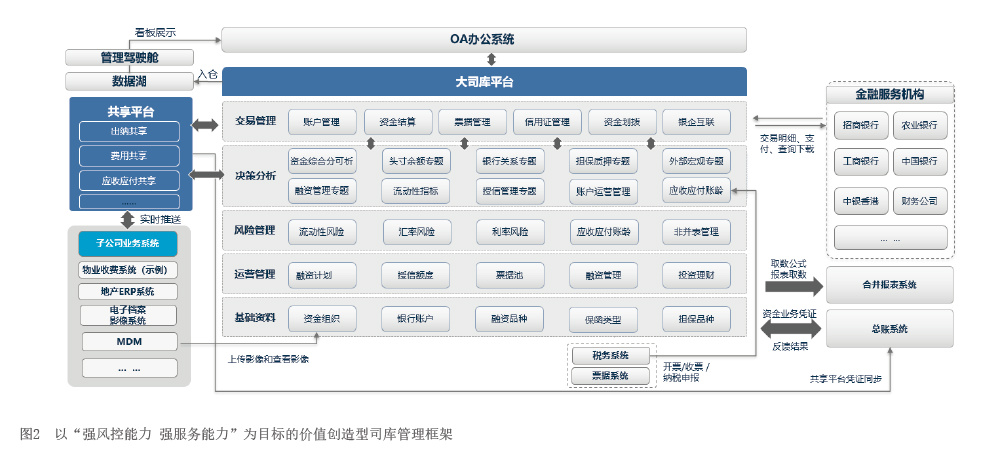Select the 资金结算 module
Viewport: 983px width, 470px height.
[397, 122]
